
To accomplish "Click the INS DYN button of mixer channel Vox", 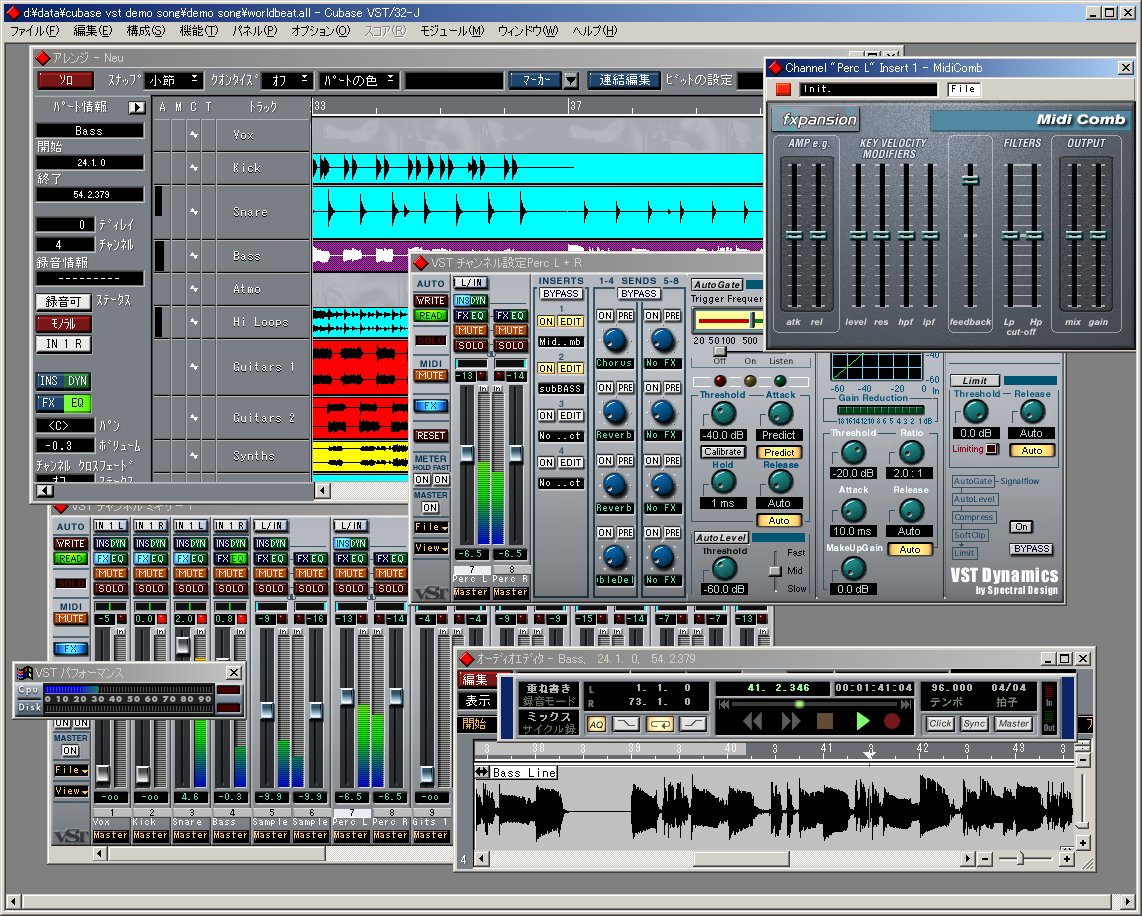I will 111,543.
